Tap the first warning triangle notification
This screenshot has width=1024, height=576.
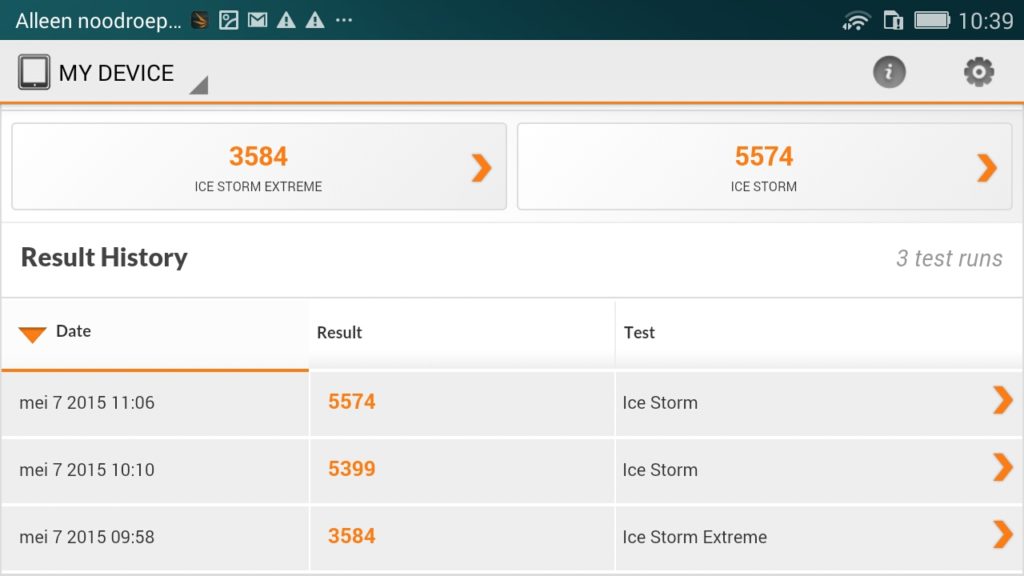[x=286, y=20]
